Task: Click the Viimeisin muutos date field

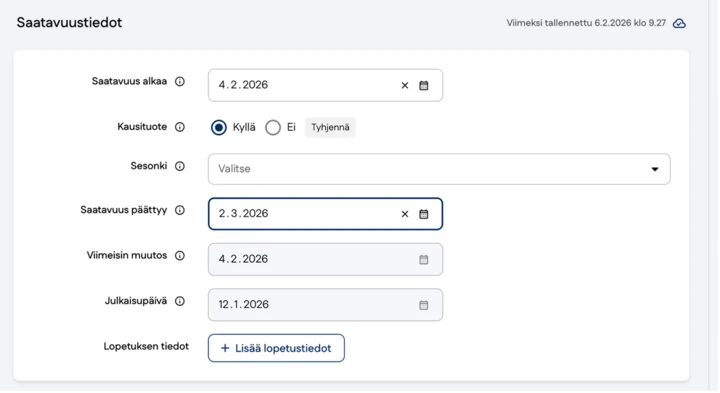Action: tap(325, 259)
